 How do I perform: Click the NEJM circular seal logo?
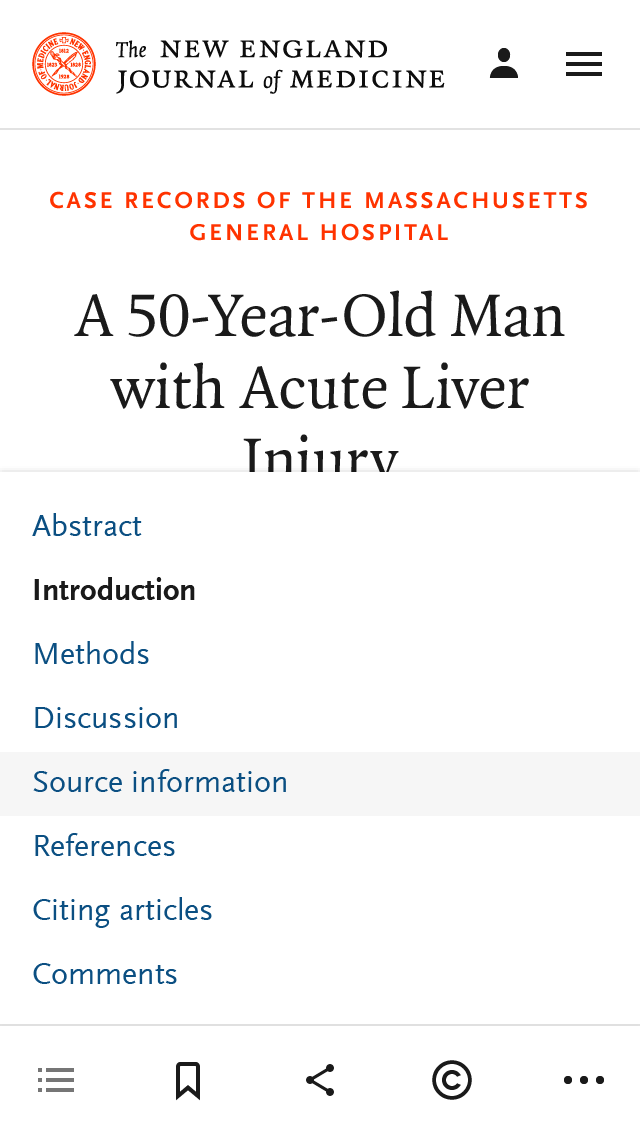64,64
